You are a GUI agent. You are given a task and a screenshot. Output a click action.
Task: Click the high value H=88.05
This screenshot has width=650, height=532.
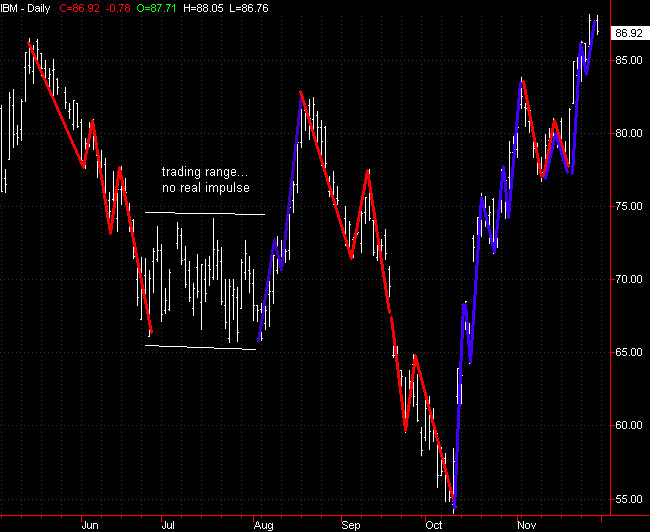pyautogui.click(x=203, y=8)
